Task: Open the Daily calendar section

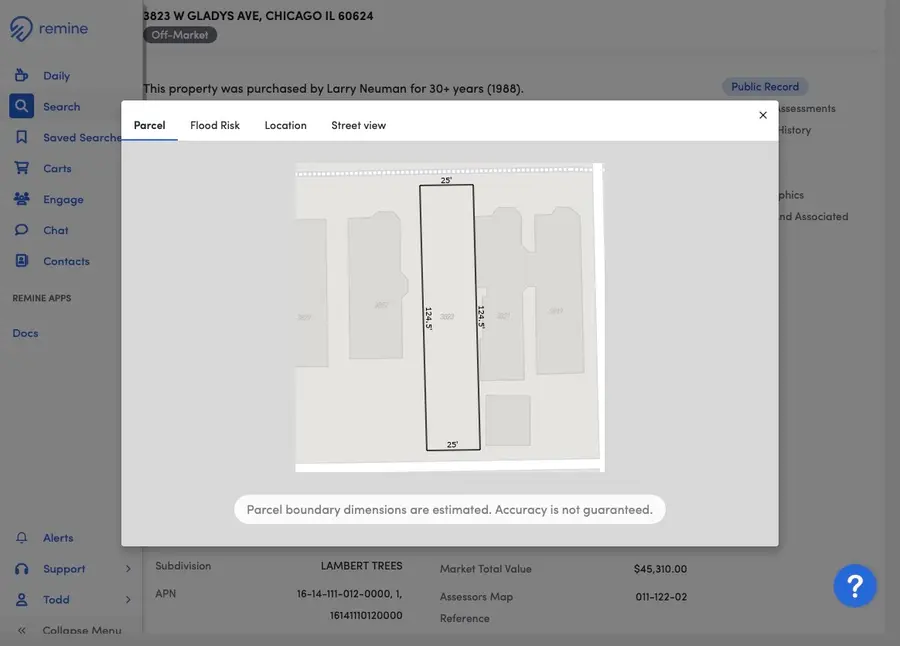Action: coord(22,74)
